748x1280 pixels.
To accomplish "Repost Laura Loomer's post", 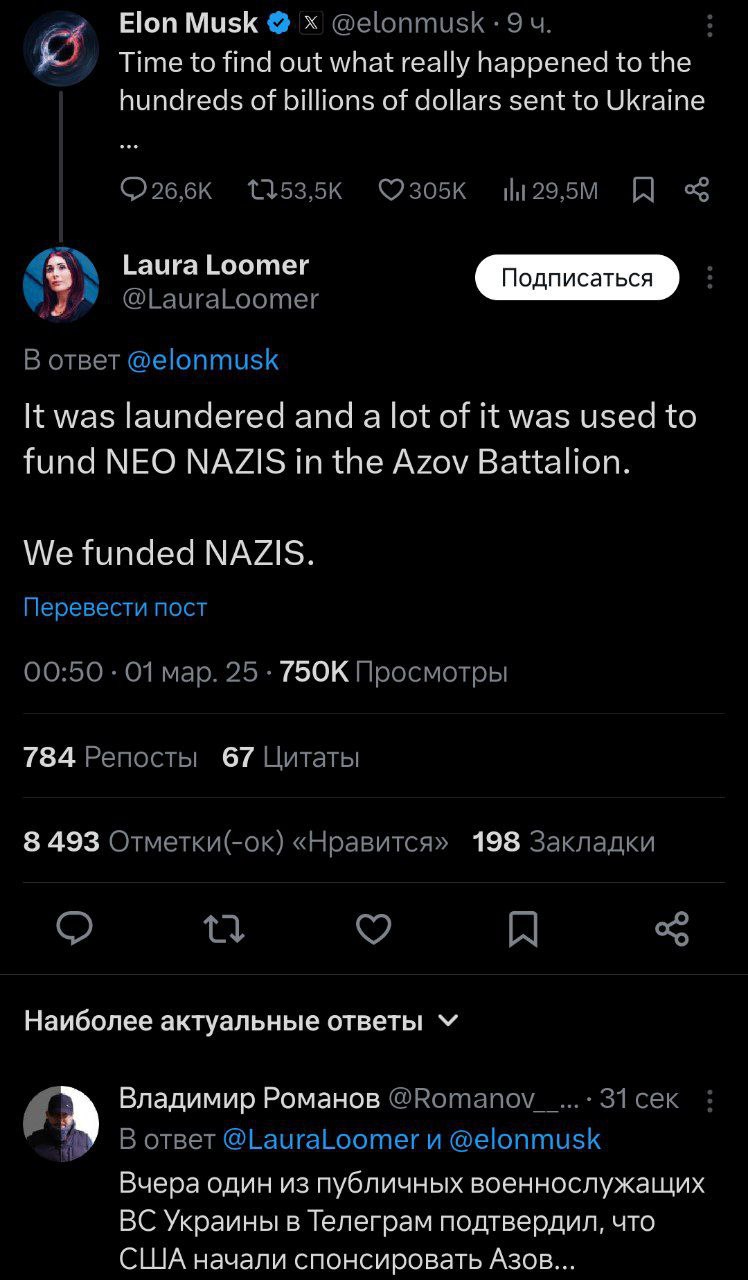I will (x=224, y=930).
